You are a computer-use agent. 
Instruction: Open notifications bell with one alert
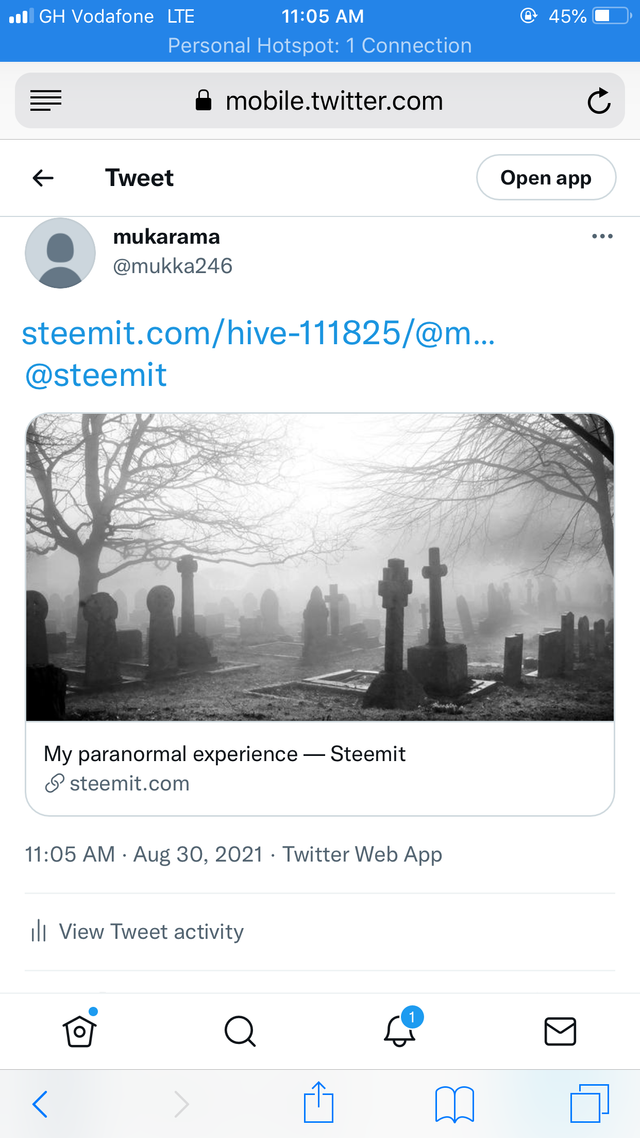[x=400, y=1030]
